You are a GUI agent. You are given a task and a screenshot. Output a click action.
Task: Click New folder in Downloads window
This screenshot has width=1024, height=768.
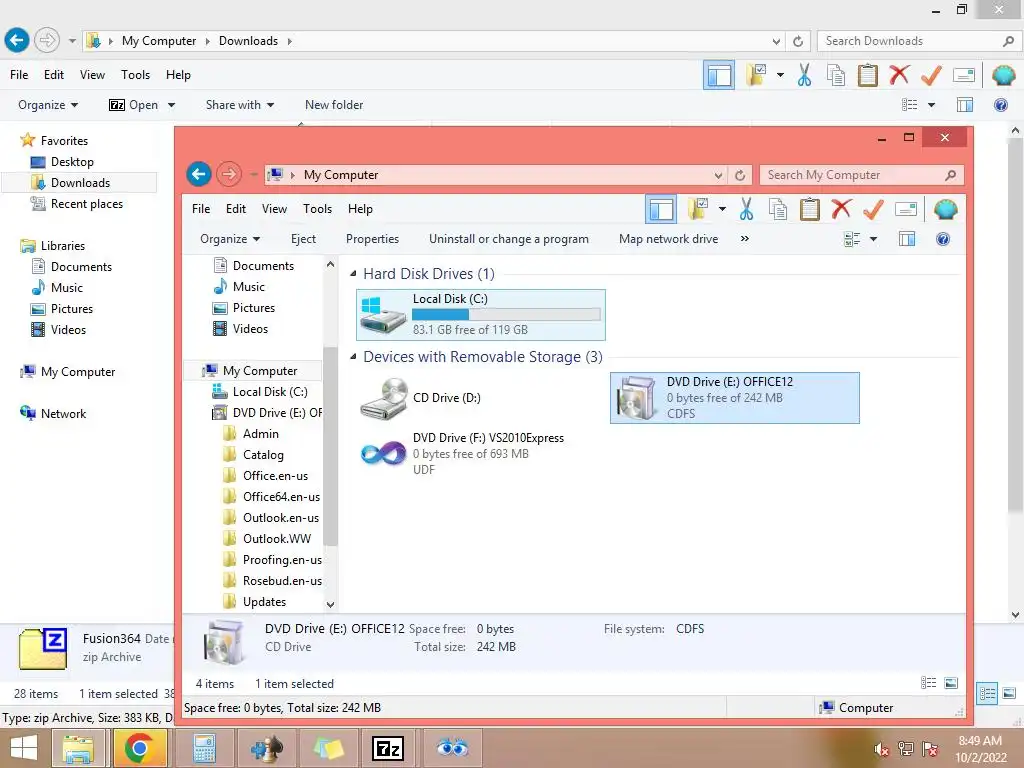334,104
